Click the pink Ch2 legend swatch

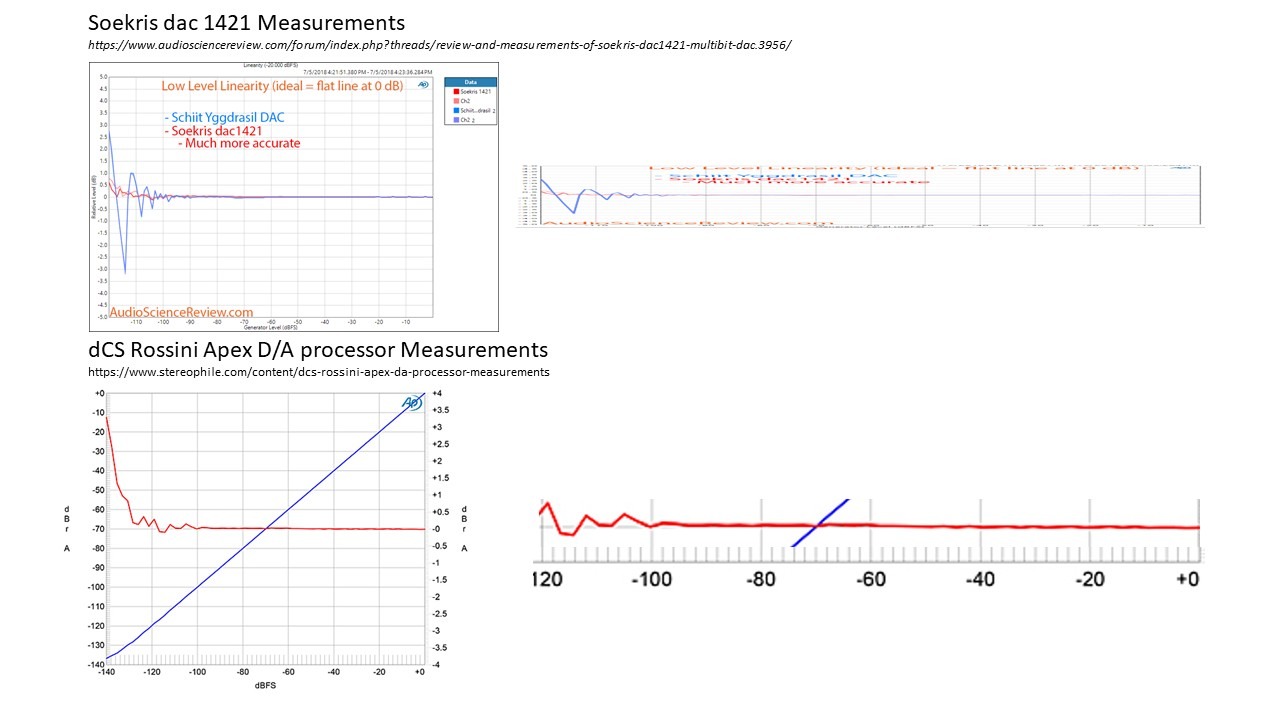[x=455, y=101]
